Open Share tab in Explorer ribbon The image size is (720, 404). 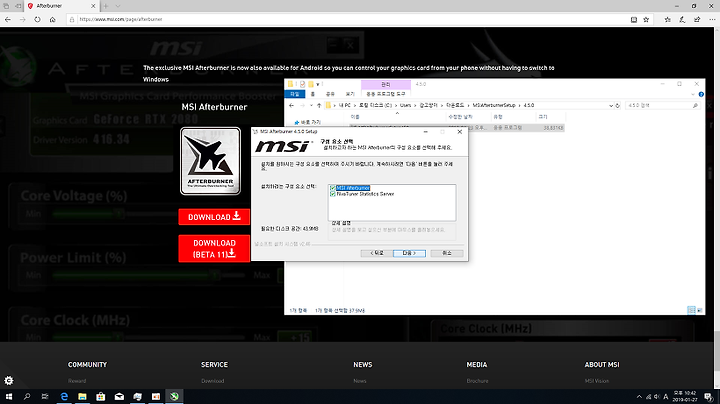330,94
